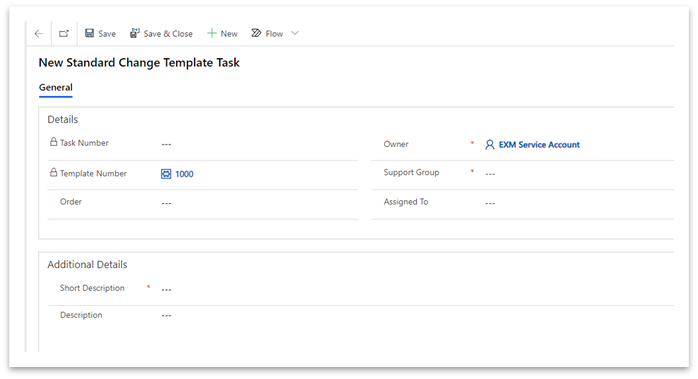Click the Support Group lookup field
This screenshot has width=698, height=379.
[x=579, y=174]
